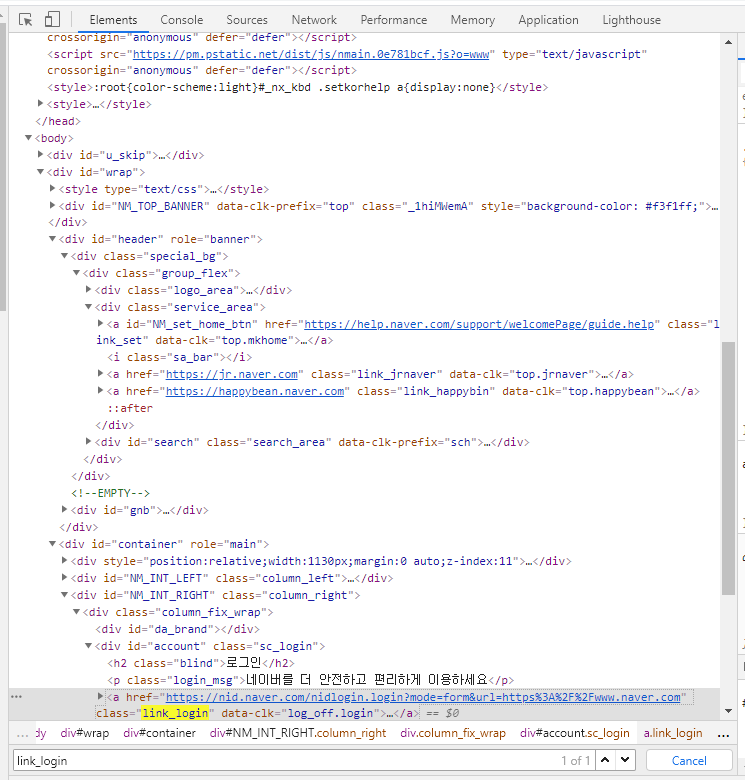
Task: Select the EMPTY comment node
Action: (110, 493)
